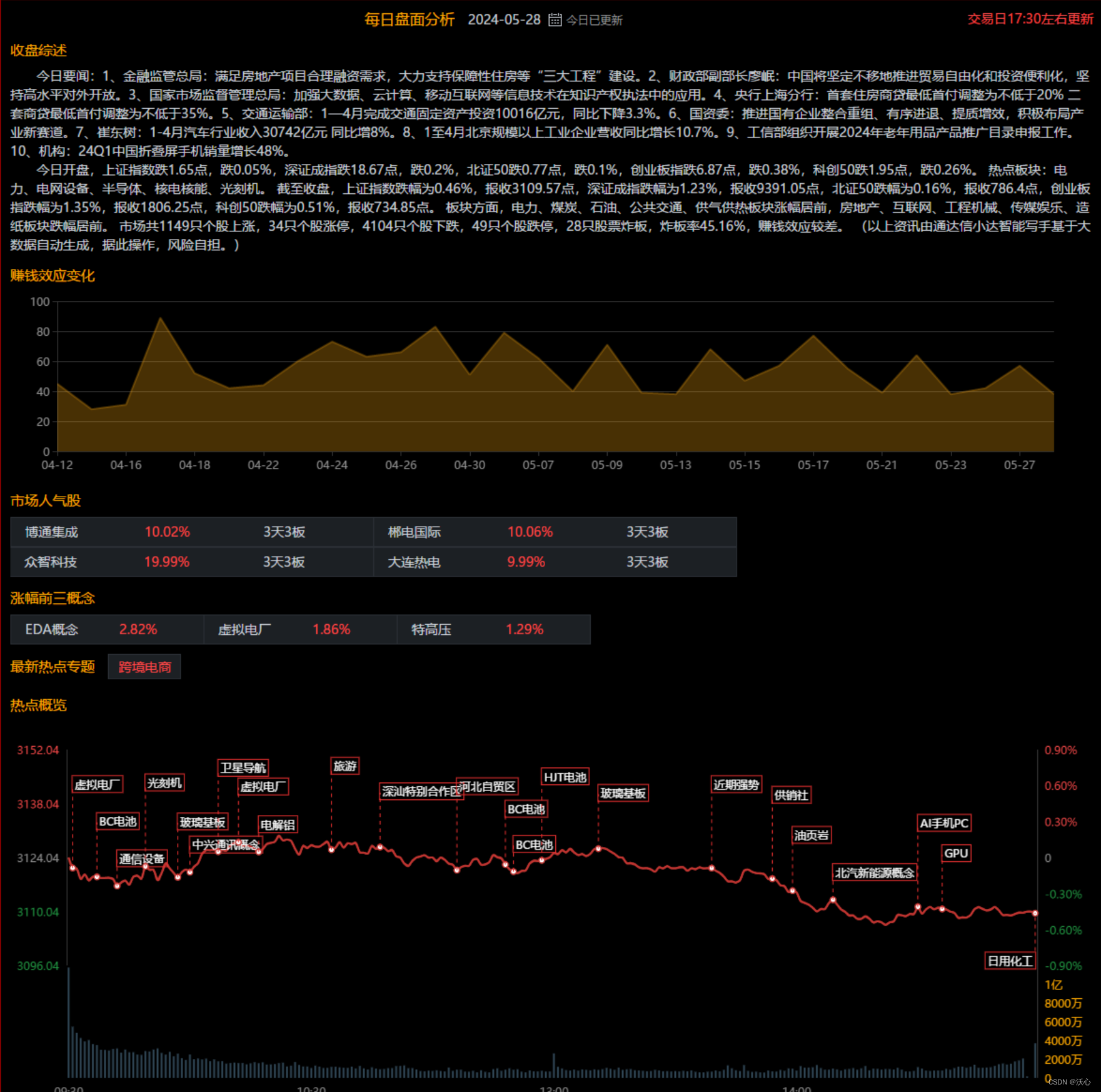Image resolution: width=1101 pixels, height=1092 pixels.
Task: Click the 19.99% gain value
Action: coord(166,562)
